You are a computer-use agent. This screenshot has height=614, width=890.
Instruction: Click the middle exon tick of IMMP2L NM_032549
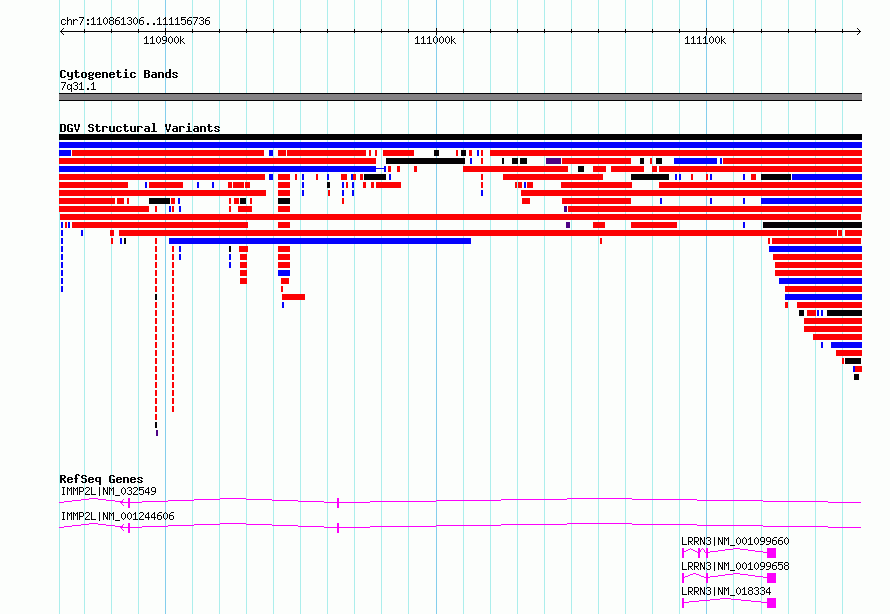point(338,503)
